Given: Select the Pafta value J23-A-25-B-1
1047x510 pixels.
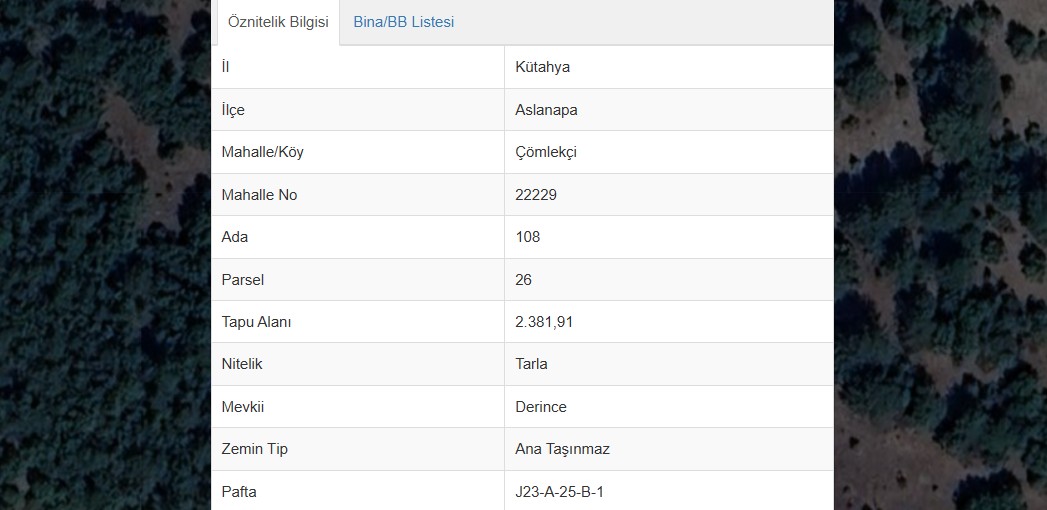Looking at the screenshot, I should pyautogui.click(x=560, y=492).
